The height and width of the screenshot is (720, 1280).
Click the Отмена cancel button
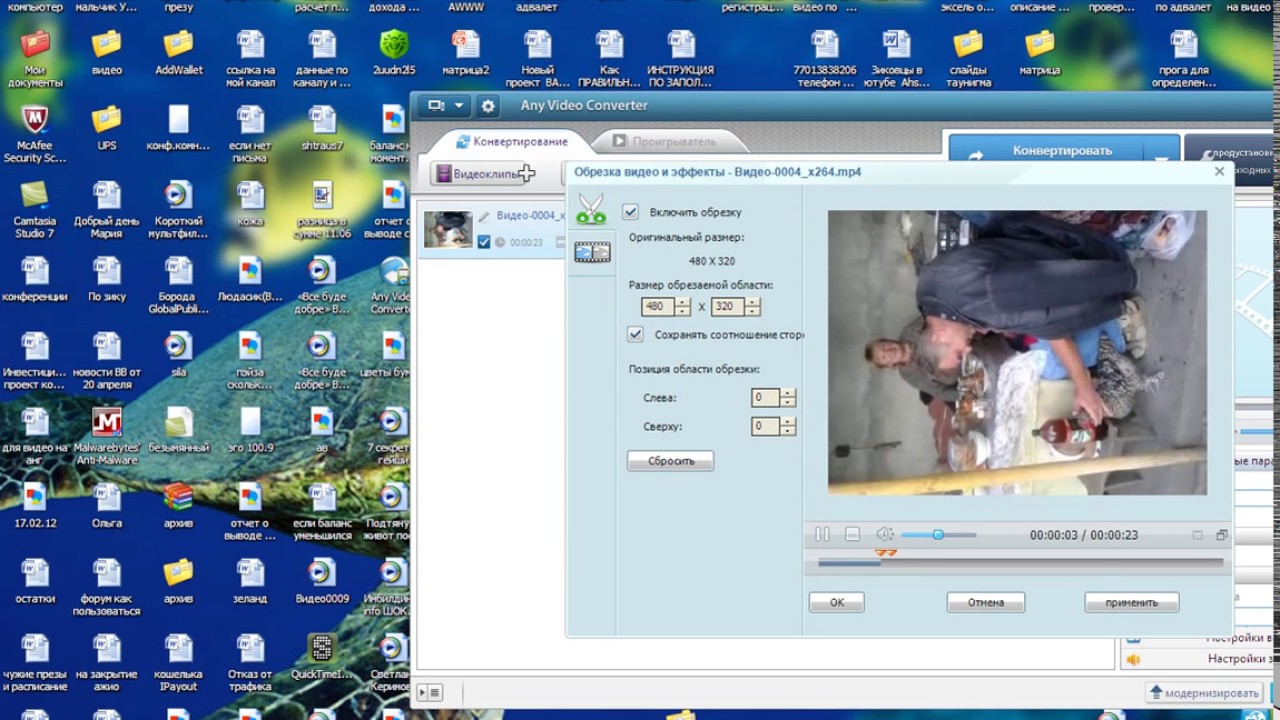point(986,602)
